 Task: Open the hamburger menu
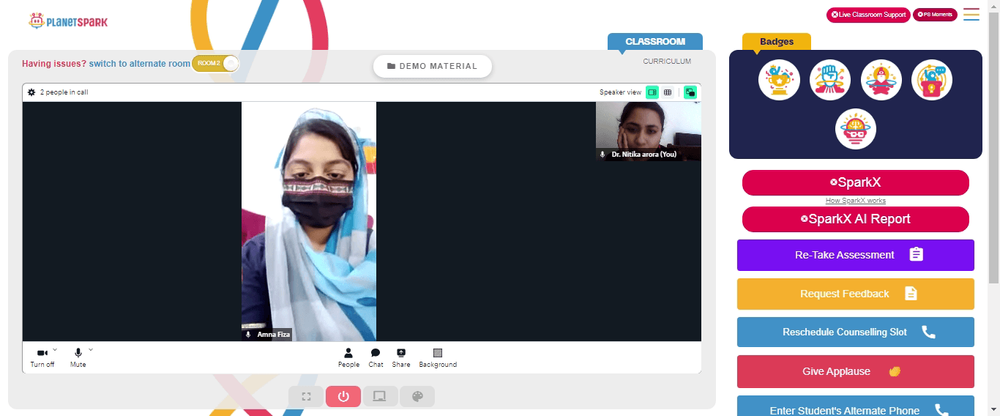(x=971, y=14)
